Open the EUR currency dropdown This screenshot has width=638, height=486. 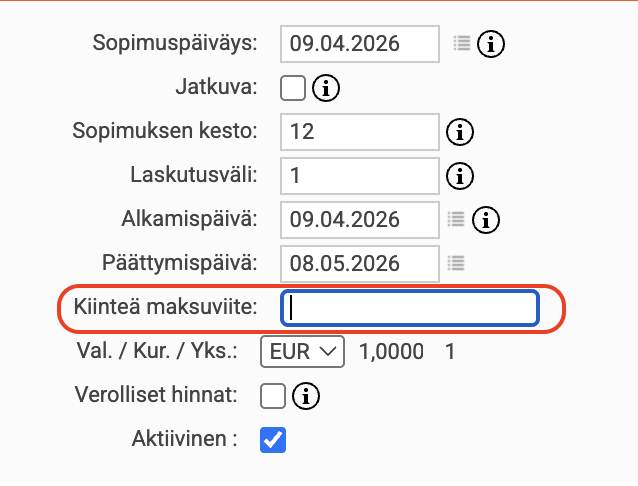click(302, 351)
